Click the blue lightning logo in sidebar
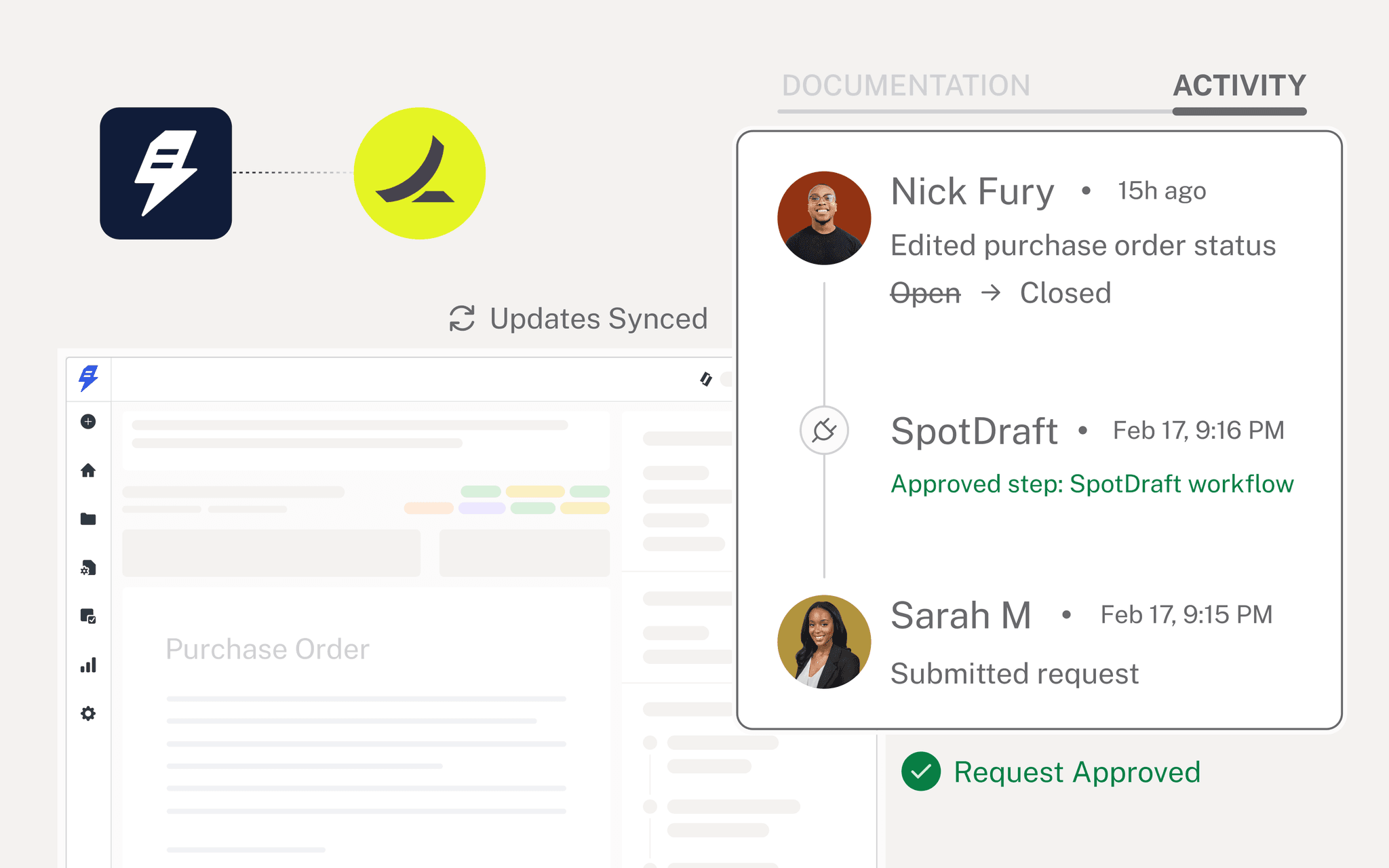1389x868 pixels. [88, 378]
